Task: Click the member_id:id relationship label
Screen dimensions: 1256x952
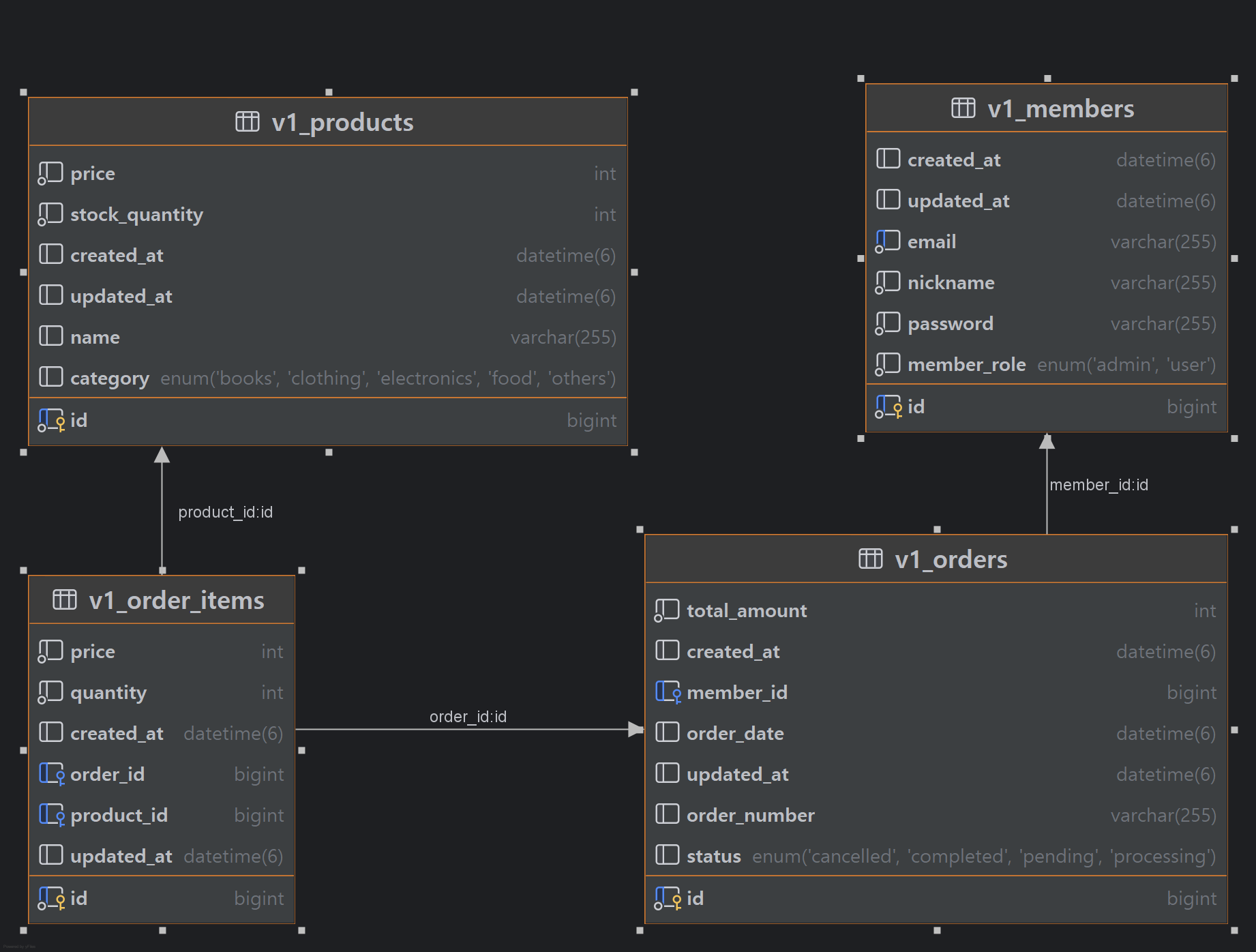Action: [x=1099, y=485]
